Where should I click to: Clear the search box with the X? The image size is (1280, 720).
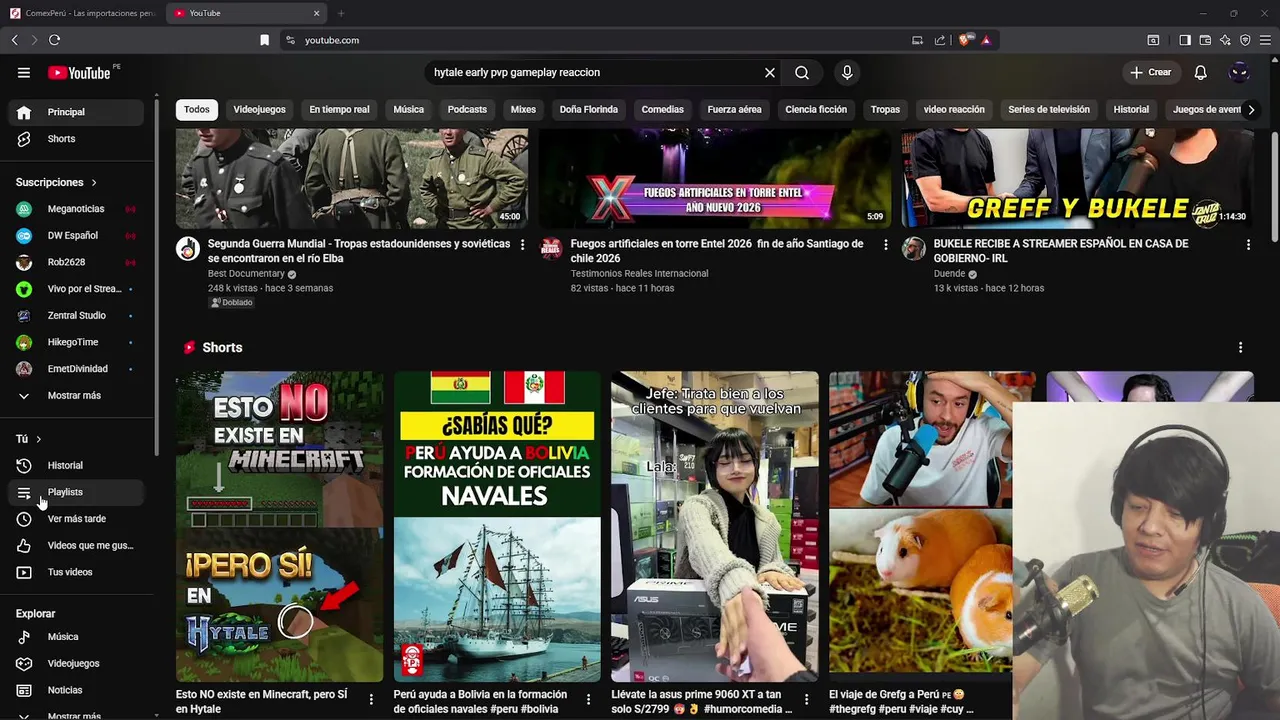click(x=770, y=72)
